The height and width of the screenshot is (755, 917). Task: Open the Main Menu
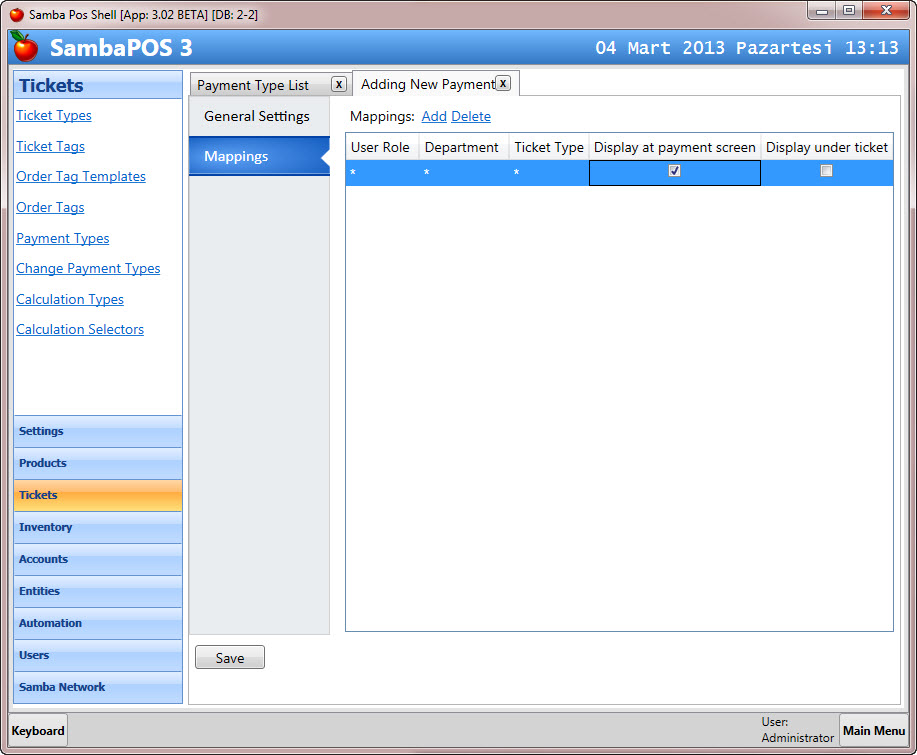[873, 730]
